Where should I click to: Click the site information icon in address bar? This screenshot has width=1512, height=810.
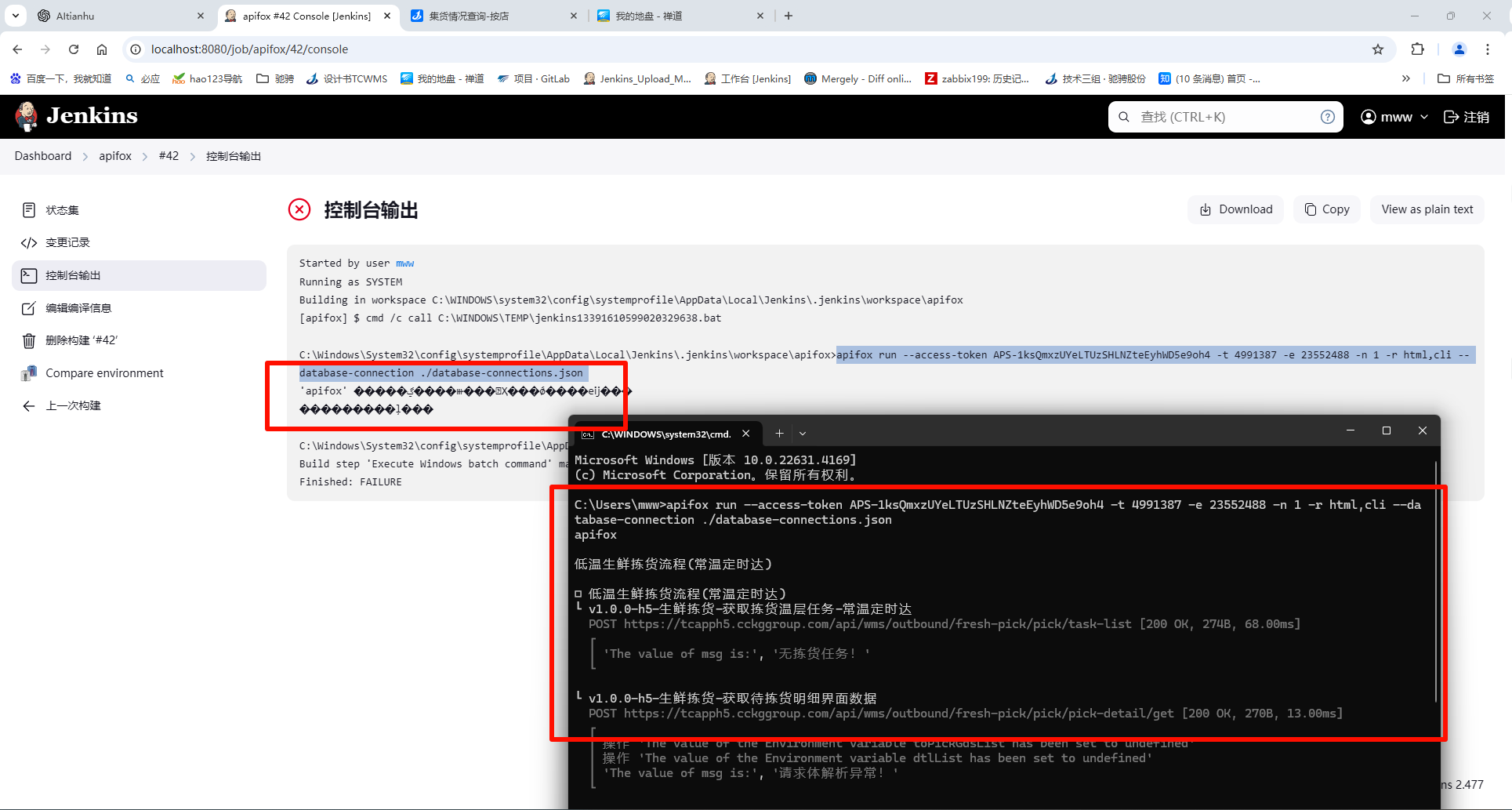point(136,49)
